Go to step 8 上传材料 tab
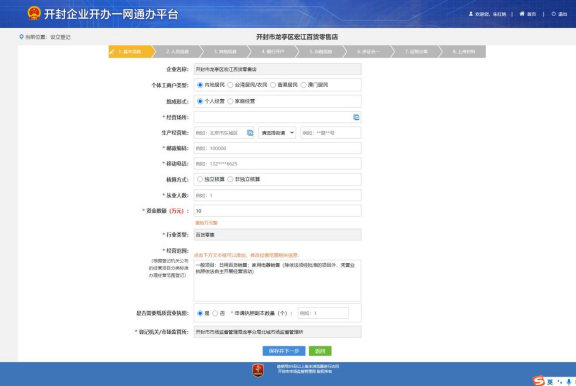 464,52
